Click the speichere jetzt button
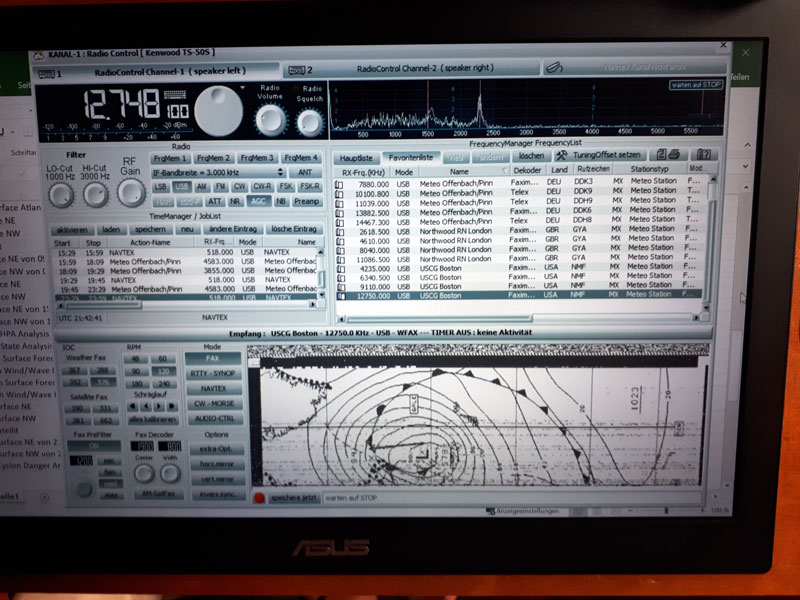The width and height of the screenshot is (800, 600). (293, 498)
